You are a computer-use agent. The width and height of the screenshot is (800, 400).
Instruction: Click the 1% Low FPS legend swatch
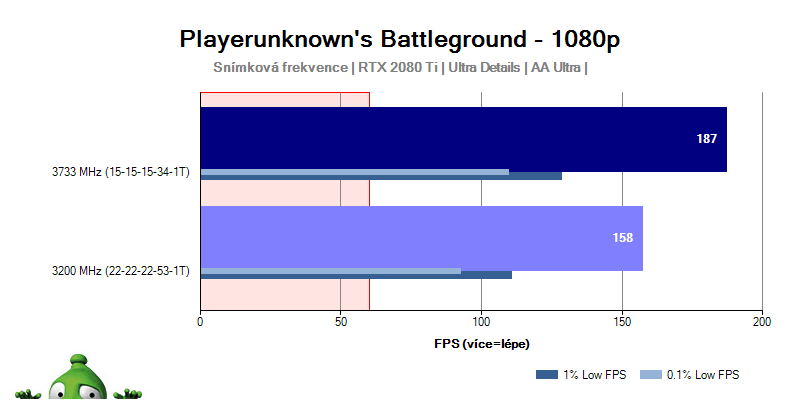point(546,375)
